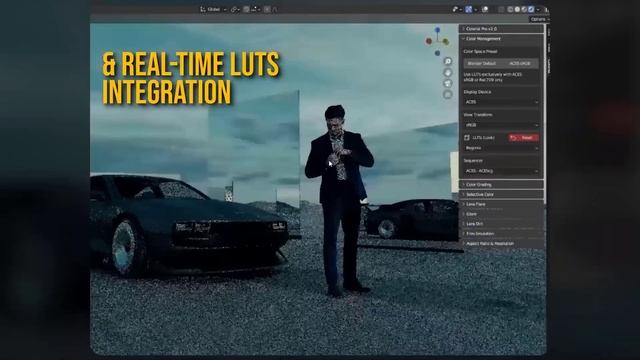Toggle X-ray mode
Viewport: 640px width, 360px height.
[x=501, y=9]
